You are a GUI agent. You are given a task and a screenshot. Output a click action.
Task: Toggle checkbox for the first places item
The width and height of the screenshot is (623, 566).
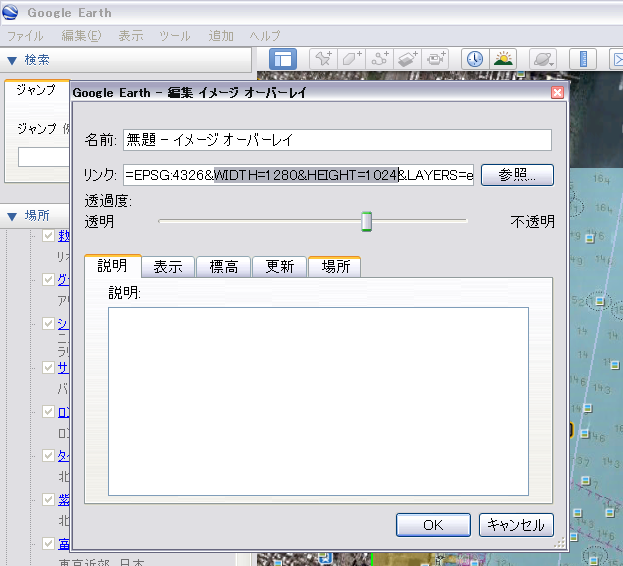point(48,235)
